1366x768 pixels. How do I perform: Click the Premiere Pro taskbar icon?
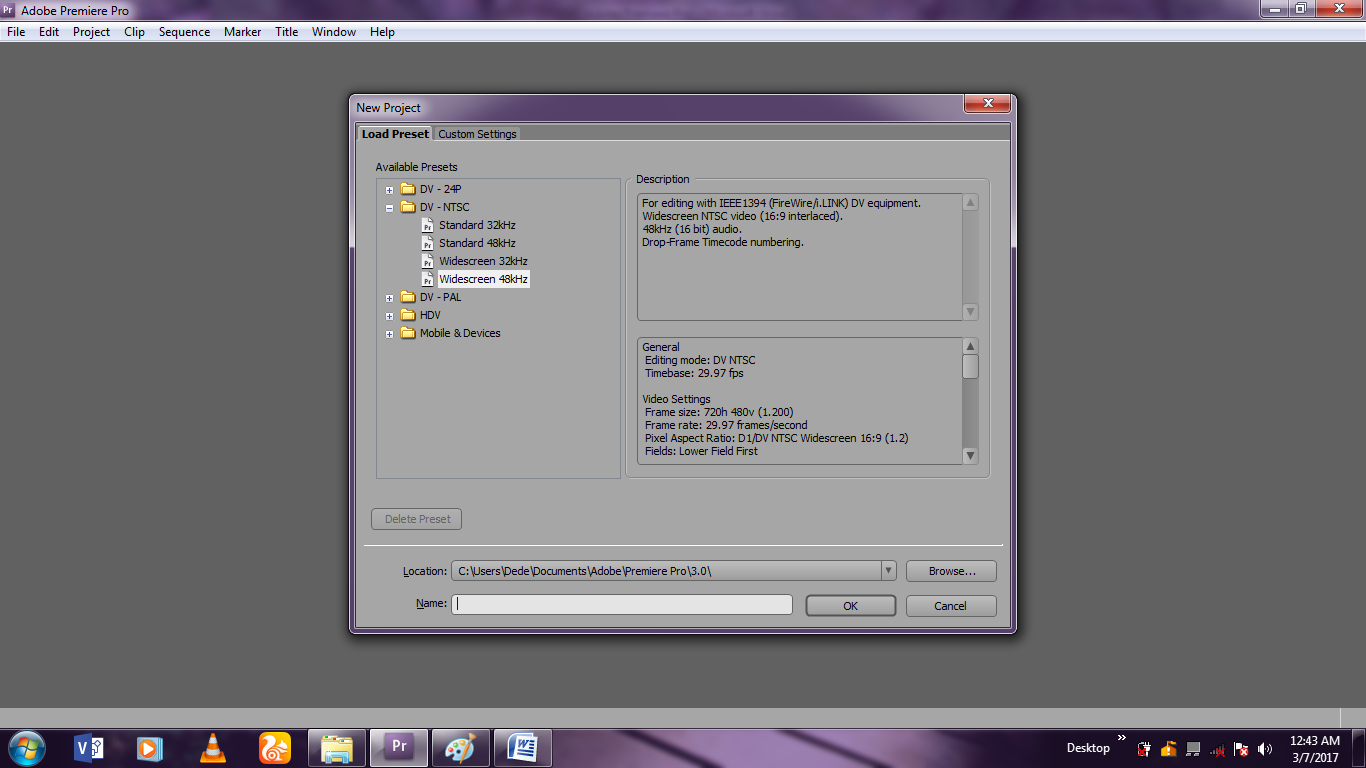[399, 748]
